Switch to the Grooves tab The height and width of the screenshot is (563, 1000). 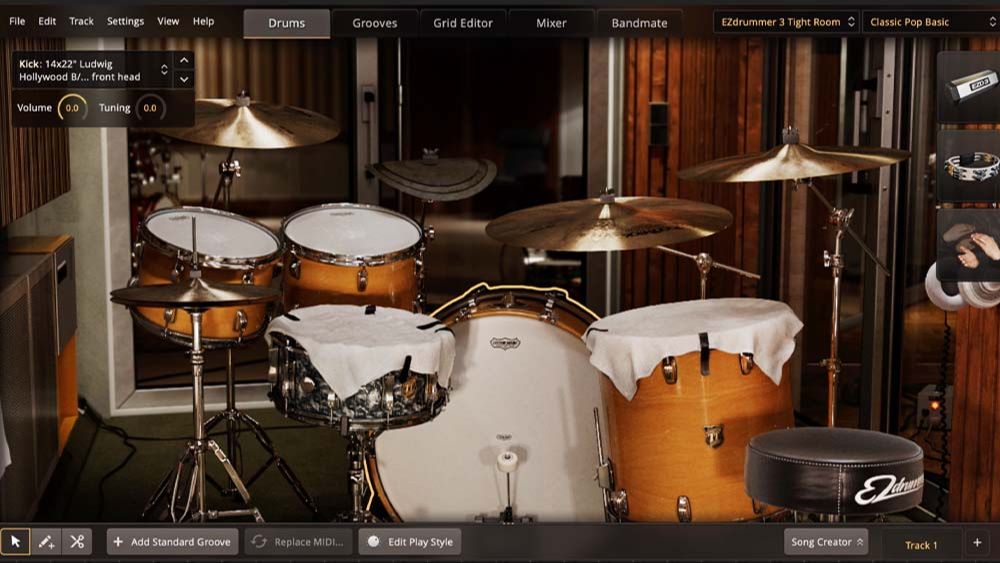point(375,23)
